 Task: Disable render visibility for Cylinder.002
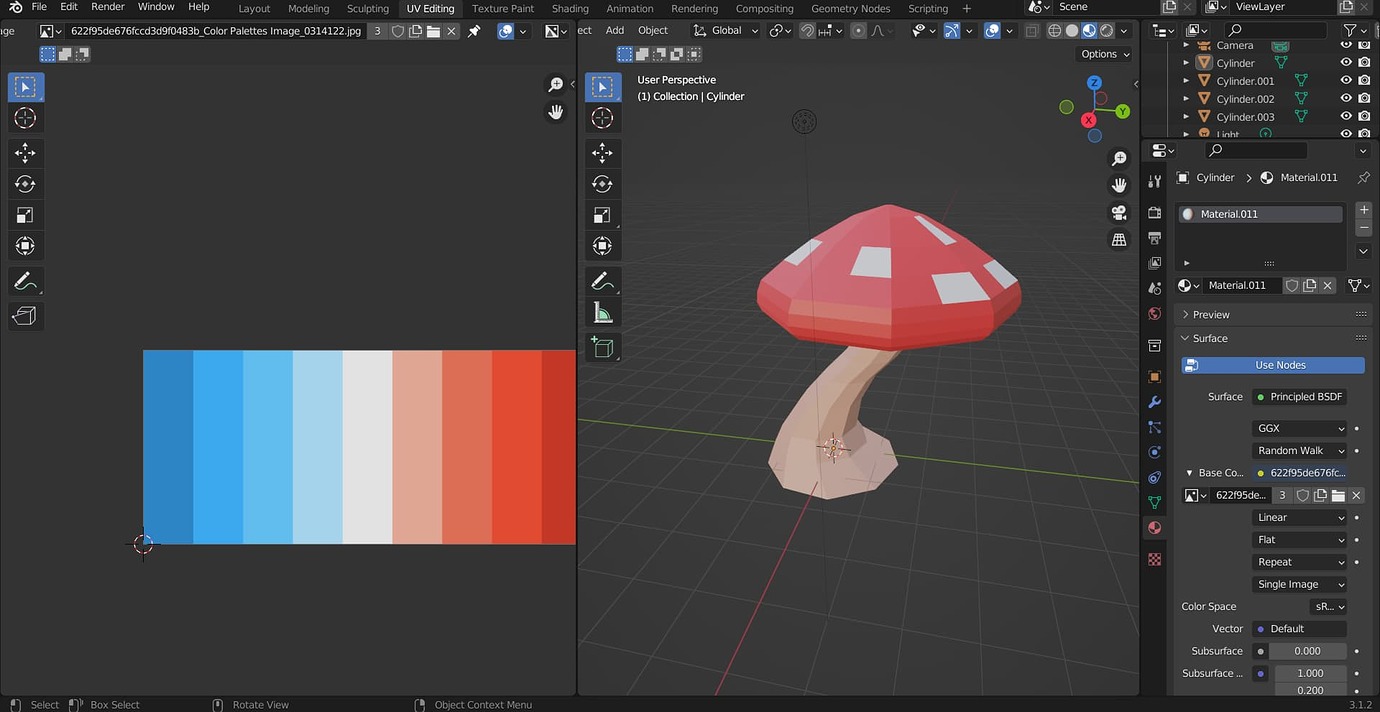1363,98
